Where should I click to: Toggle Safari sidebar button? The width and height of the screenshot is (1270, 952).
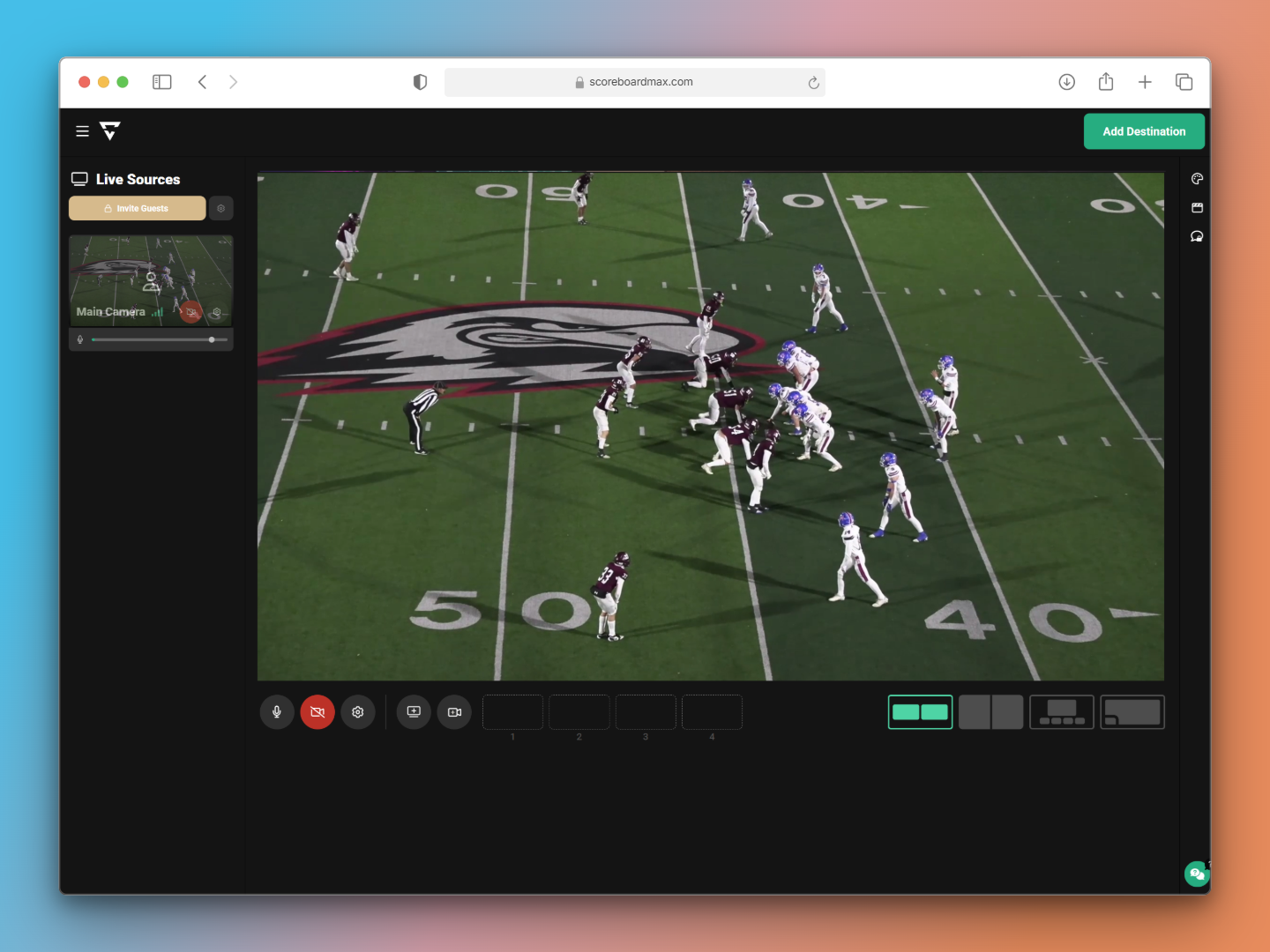point(162,82)
